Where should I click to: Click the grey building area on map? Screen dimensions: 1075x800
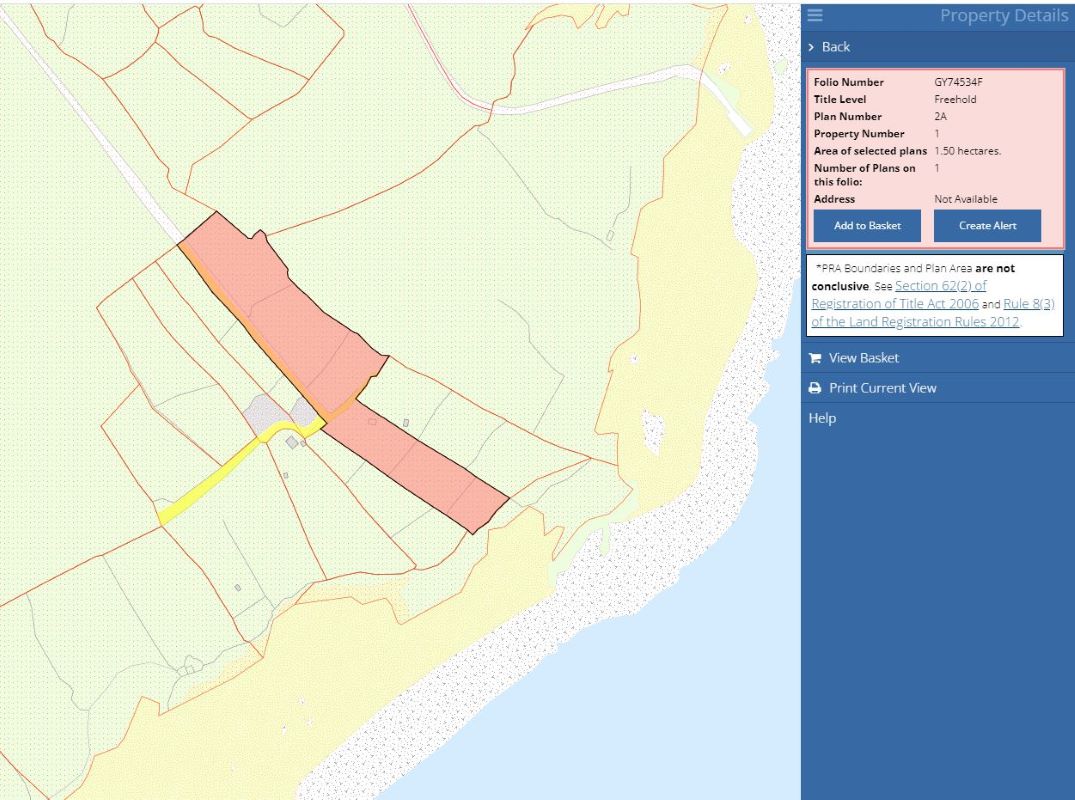[265, 412]
